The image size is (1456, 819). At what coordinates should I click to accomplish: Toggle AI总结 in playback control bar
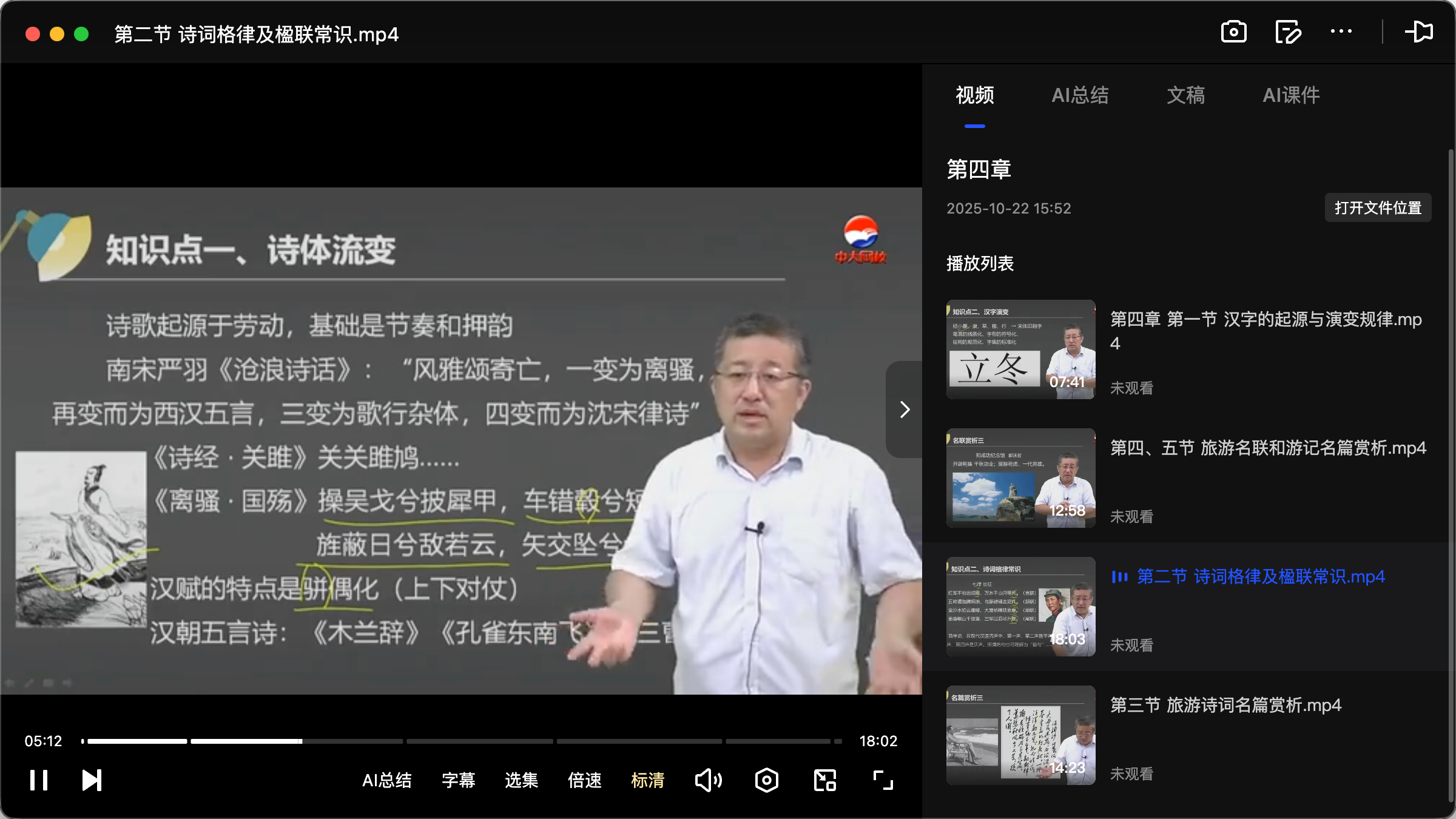tap(387, 781)
